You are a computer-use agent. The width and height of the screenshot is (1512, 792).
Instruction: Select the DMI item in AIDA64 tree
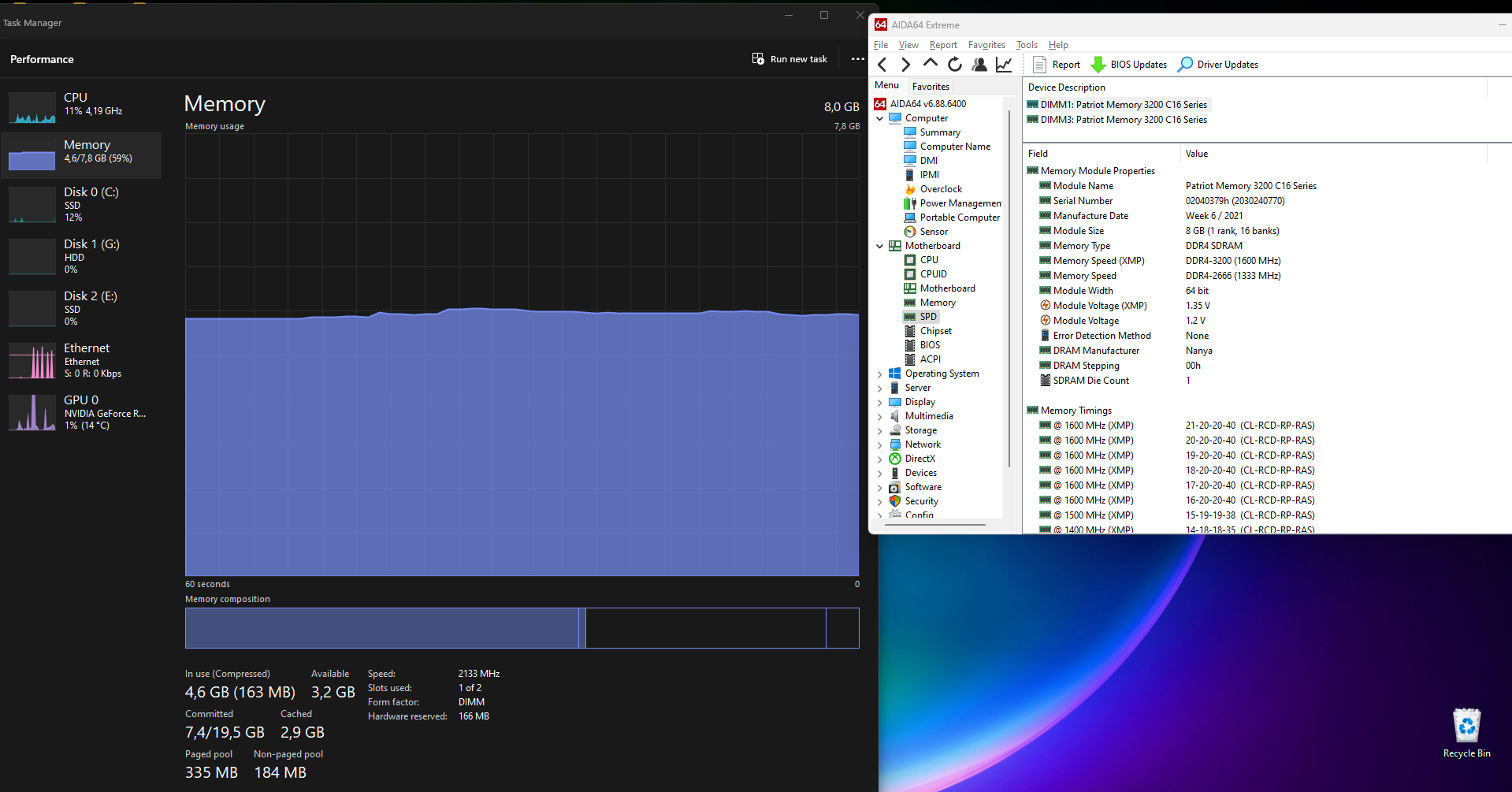click(x=928, y=161)
